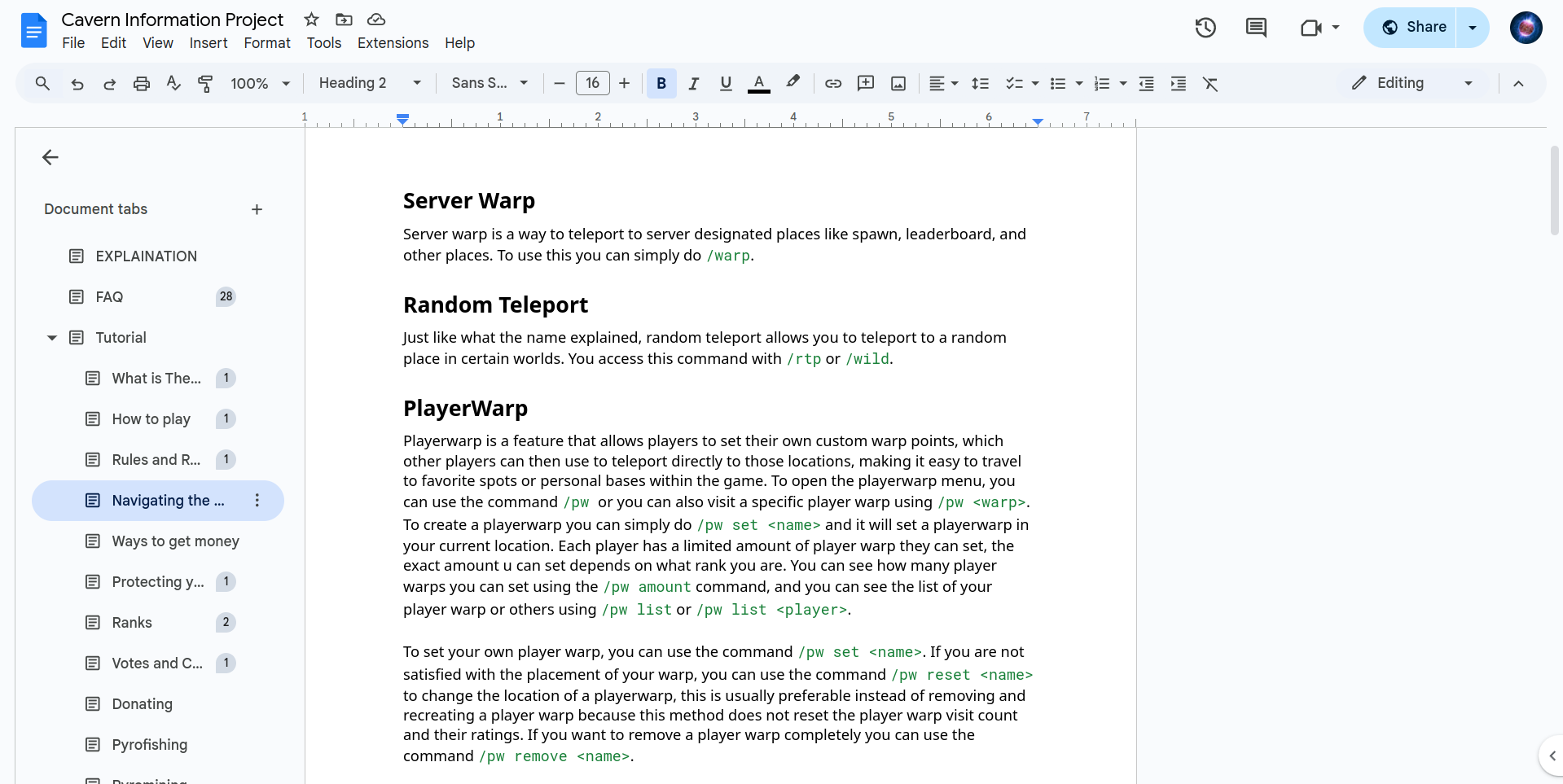Viewport: 1563px width, 784px height.
Task: Insert an image from toolbar
Action: tap(898, 83)
